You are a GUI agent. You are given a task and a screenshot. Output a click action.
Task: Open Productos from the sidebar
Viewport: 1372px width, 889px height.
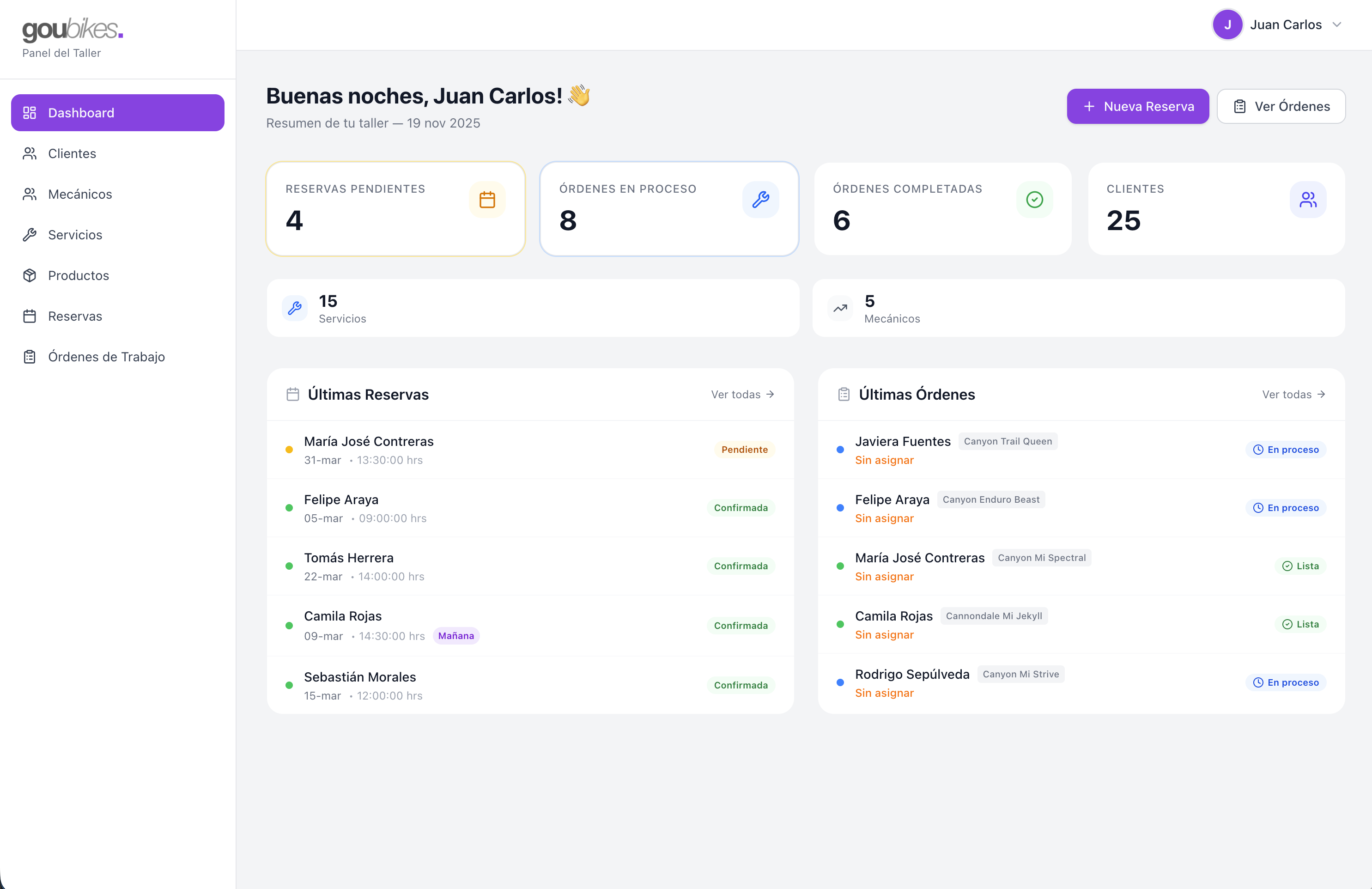pyautogui.click(x=79, y=275)
